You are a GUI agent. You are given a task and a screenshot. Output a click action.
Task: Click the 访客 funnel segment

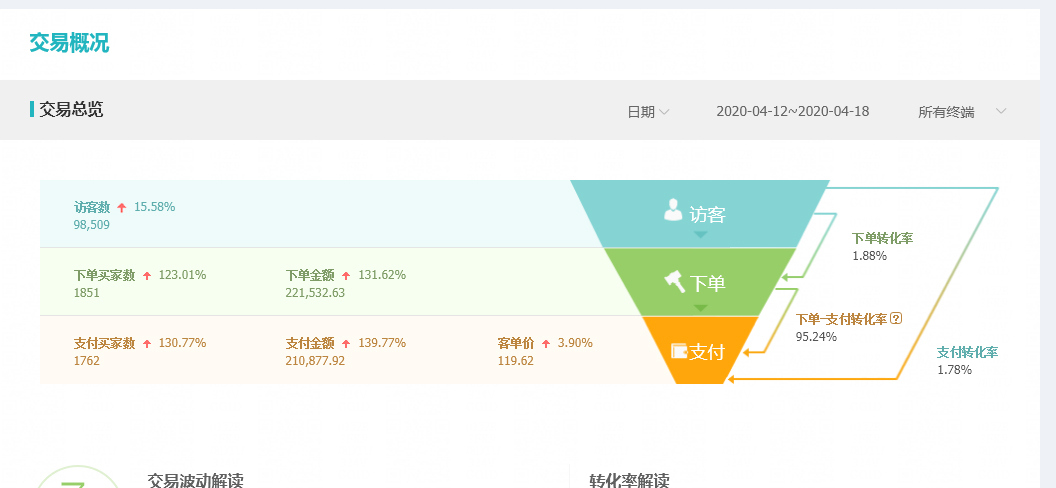(x=700, y=213)
